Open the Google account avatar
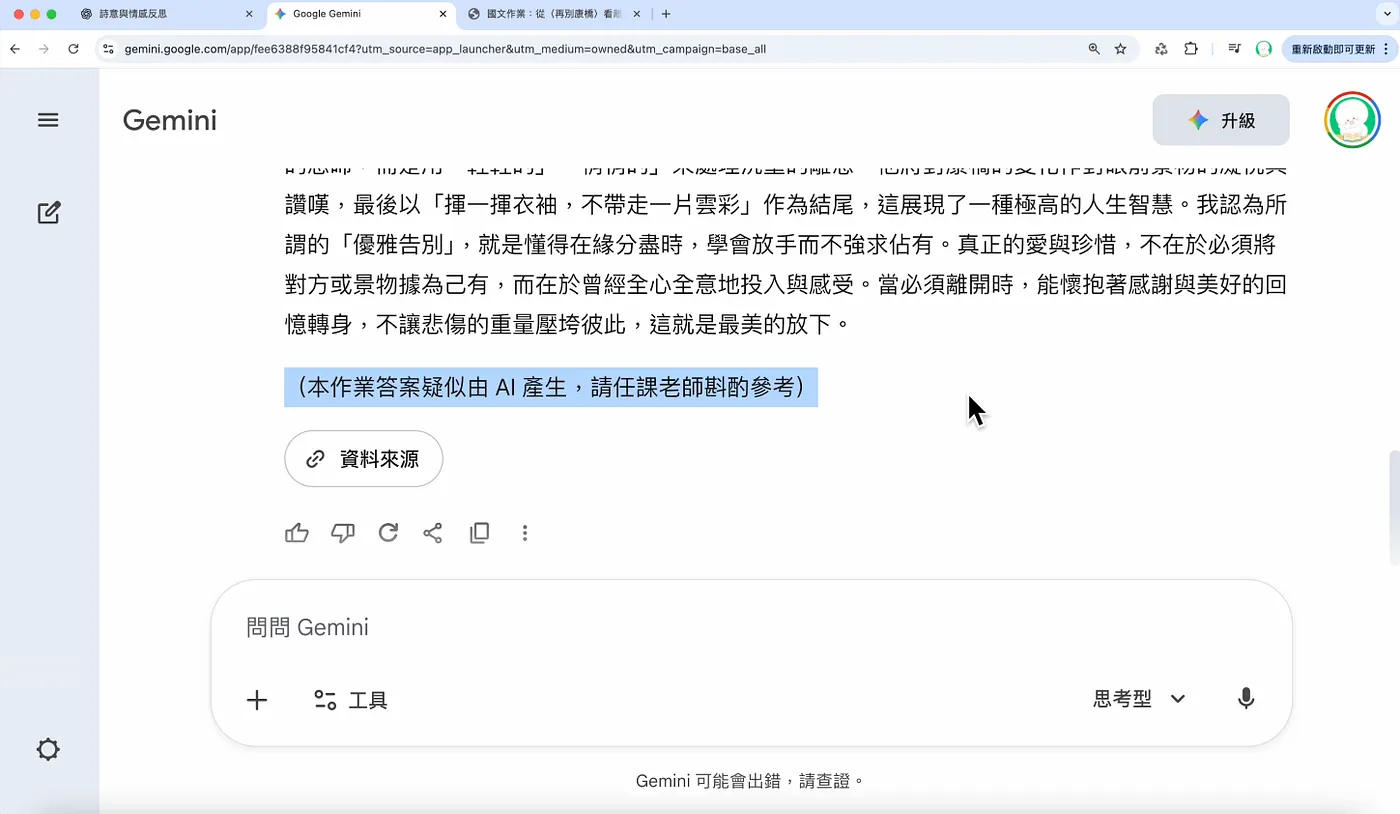 (1352, 120)
